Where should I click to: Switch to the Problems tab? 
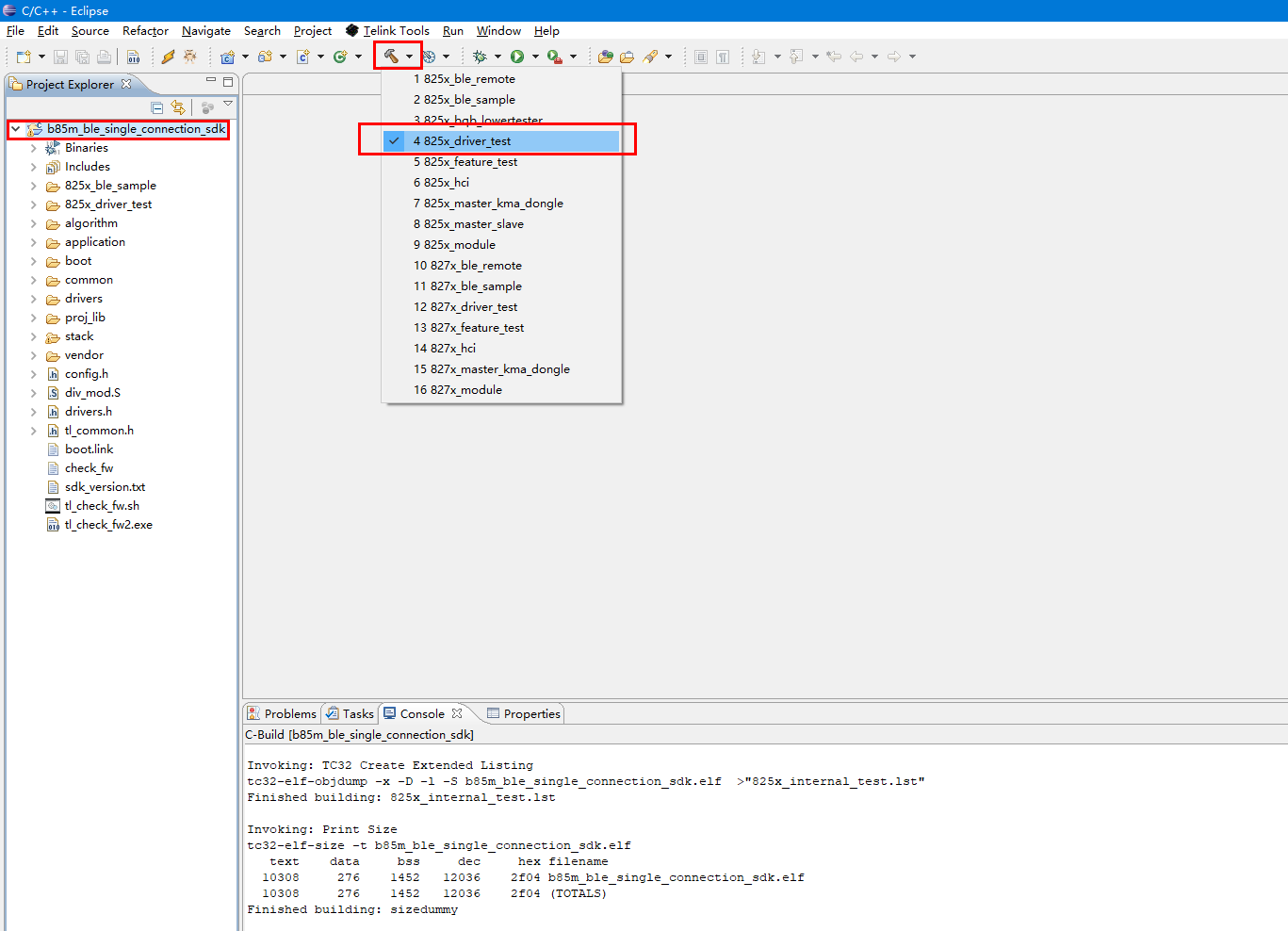[x=282, y=714]
